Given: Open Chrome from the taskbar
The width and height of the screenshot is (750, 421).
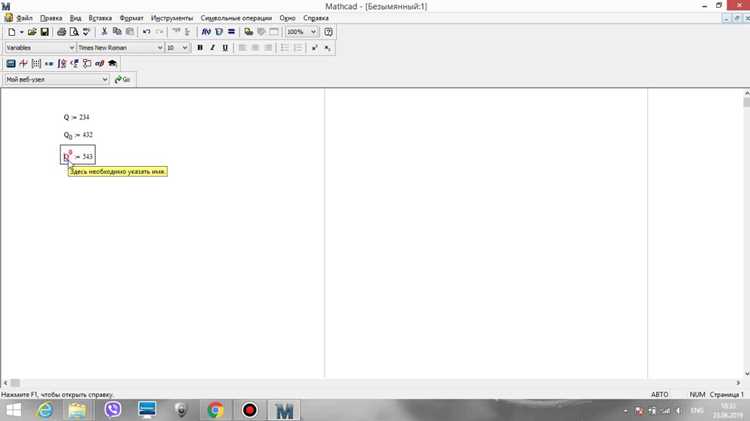Looking at the screenshot, I should 216,410.
